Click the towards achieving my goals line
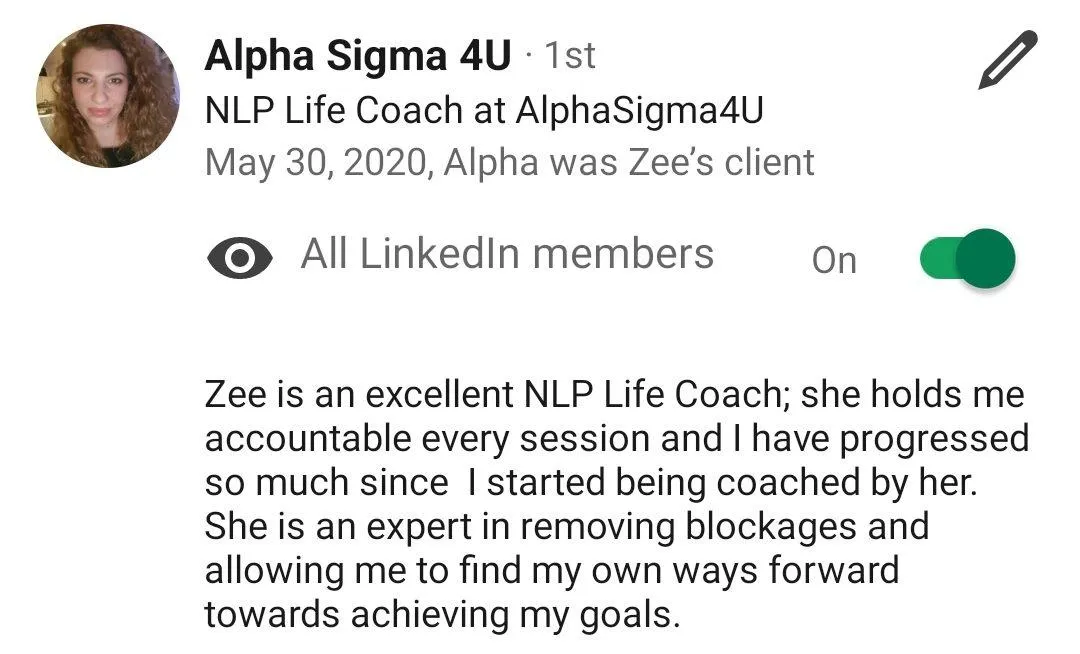The image size is (1080, 654). pyautogui.click(x=442, y=615)
